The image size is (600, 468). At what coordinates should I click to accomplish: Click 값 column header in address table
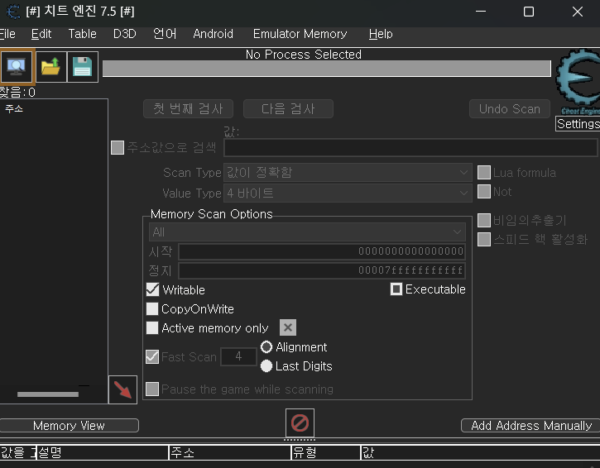pyautogui.click(x=481, y=453)
